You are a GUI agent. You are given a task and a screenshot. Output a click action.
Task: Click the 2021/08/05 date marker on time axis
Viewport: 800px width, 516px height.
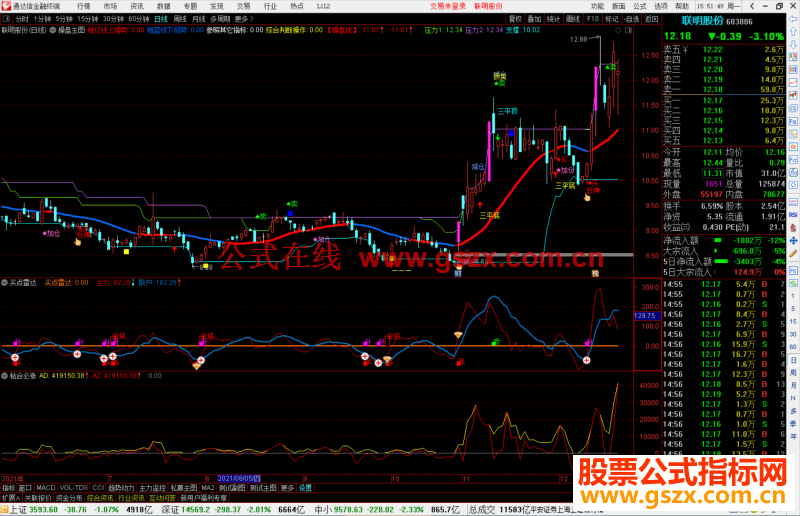[239, 479]
